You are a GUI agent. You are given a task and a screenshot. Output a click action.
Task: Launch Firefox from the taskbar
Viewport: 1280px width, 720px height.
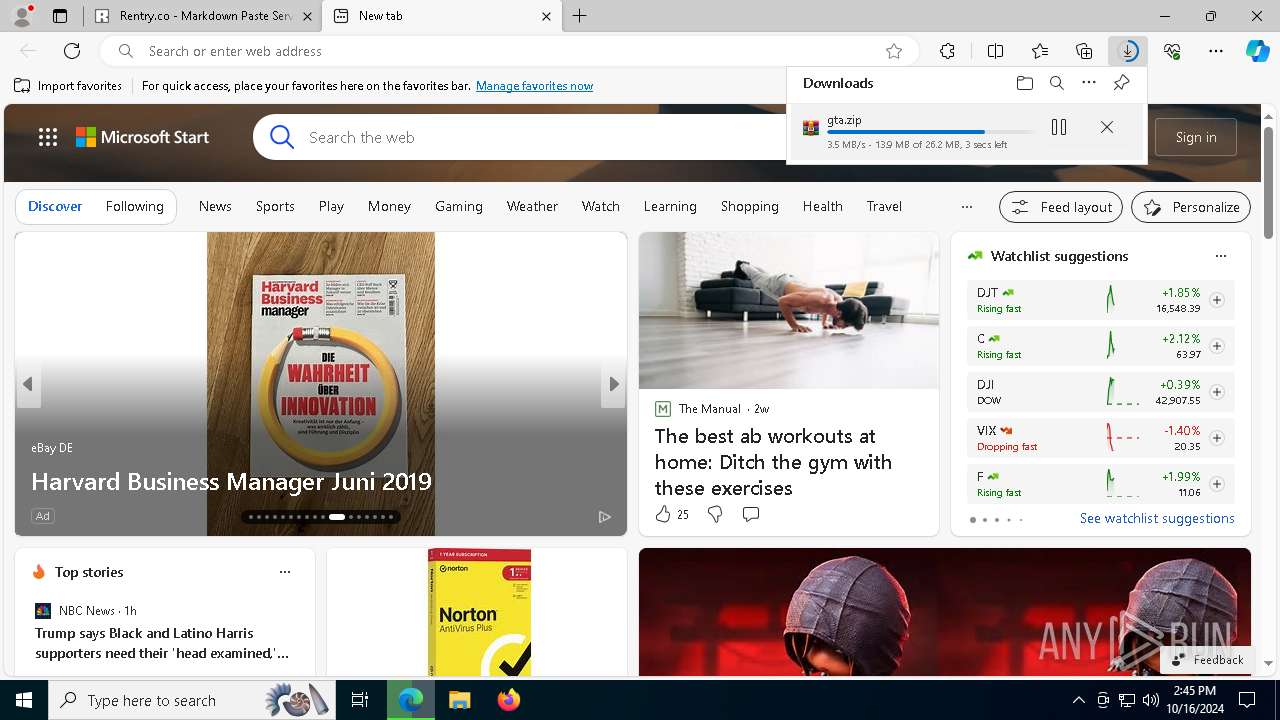[509, 700]
